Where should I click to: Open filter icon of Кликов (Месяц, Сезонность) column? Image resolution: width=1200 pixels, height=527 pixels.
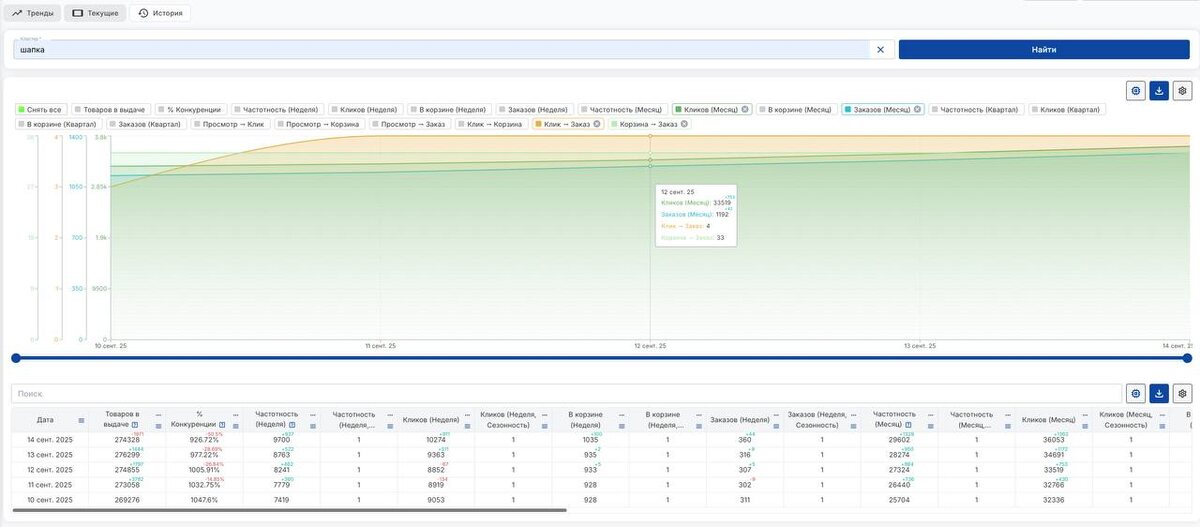1162,426
